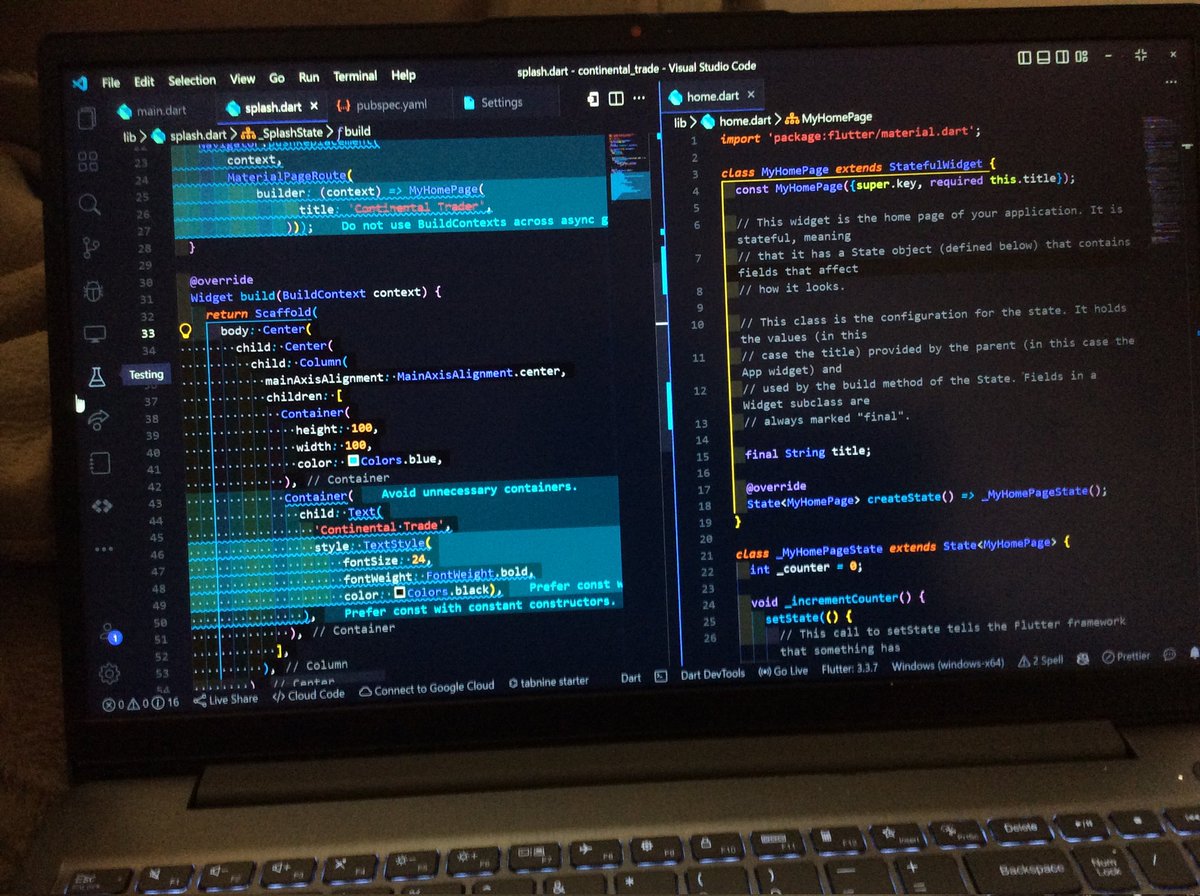1200x896 pixels.
Task: Open the Testing flask icon
Action: [x=96, y=377]
